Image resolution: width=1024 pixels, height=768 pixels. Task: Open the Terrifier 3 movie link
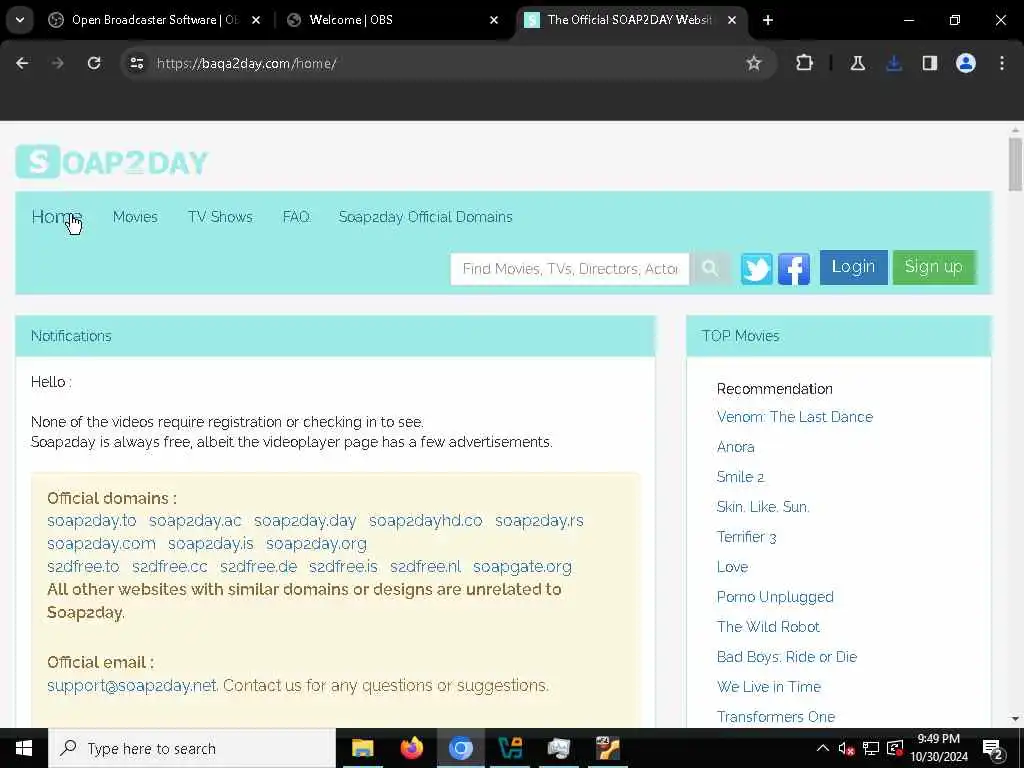click(746, 537)
